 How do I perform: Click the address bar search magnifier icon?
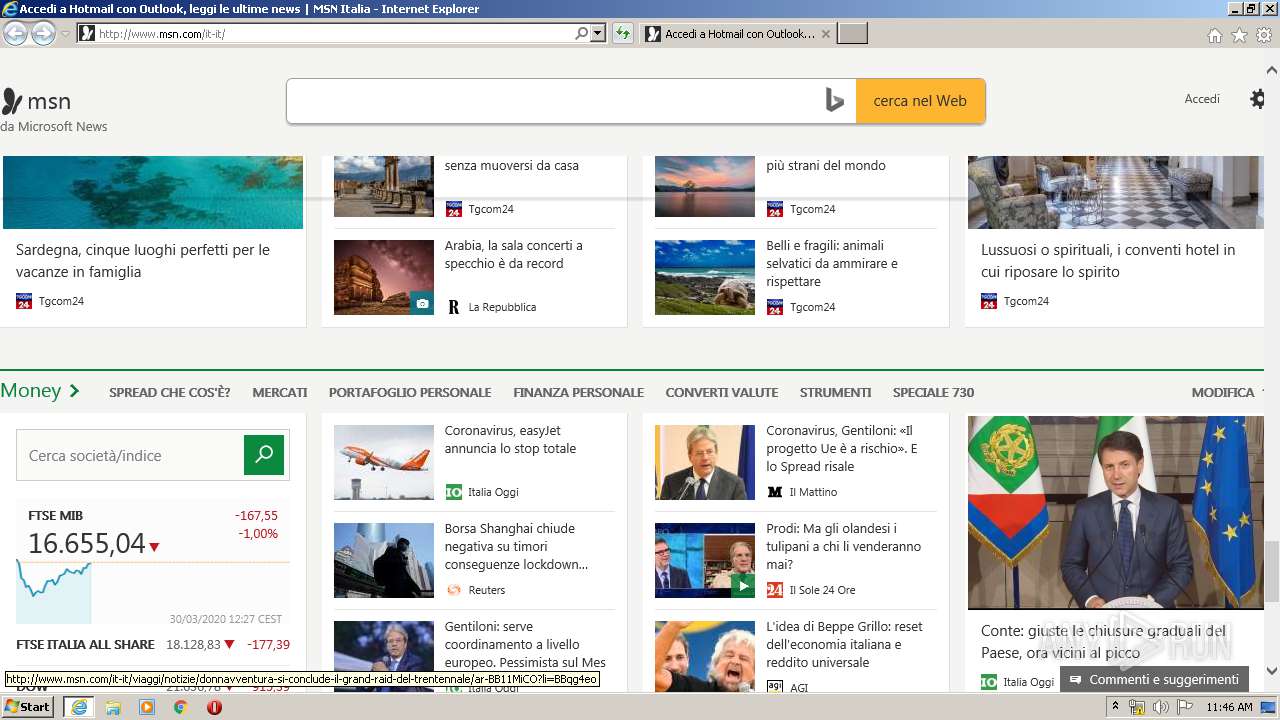(x=581, y=33)
